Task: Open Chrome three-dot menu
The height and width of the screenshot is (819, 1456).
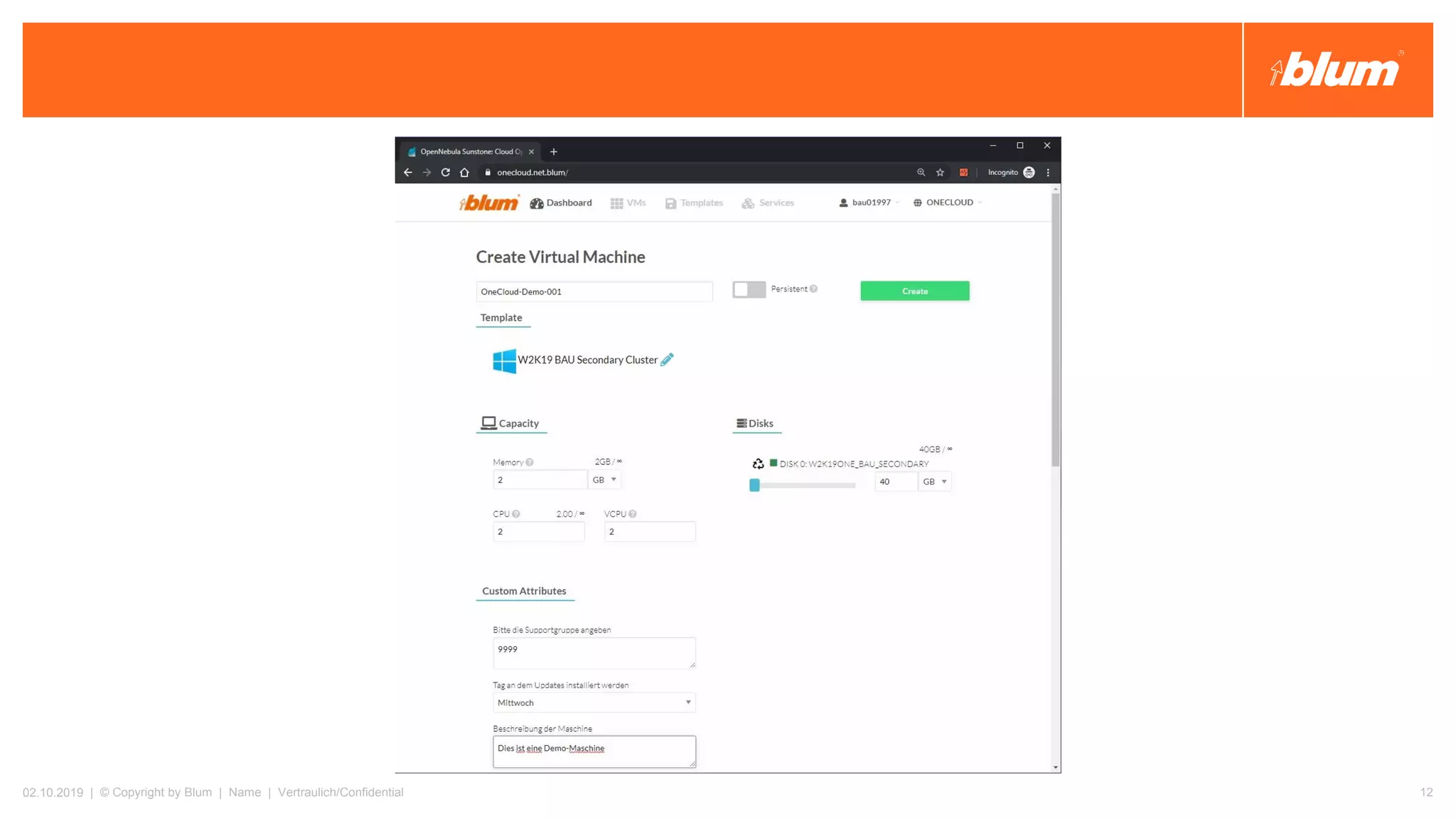Action: (1048, 172)
